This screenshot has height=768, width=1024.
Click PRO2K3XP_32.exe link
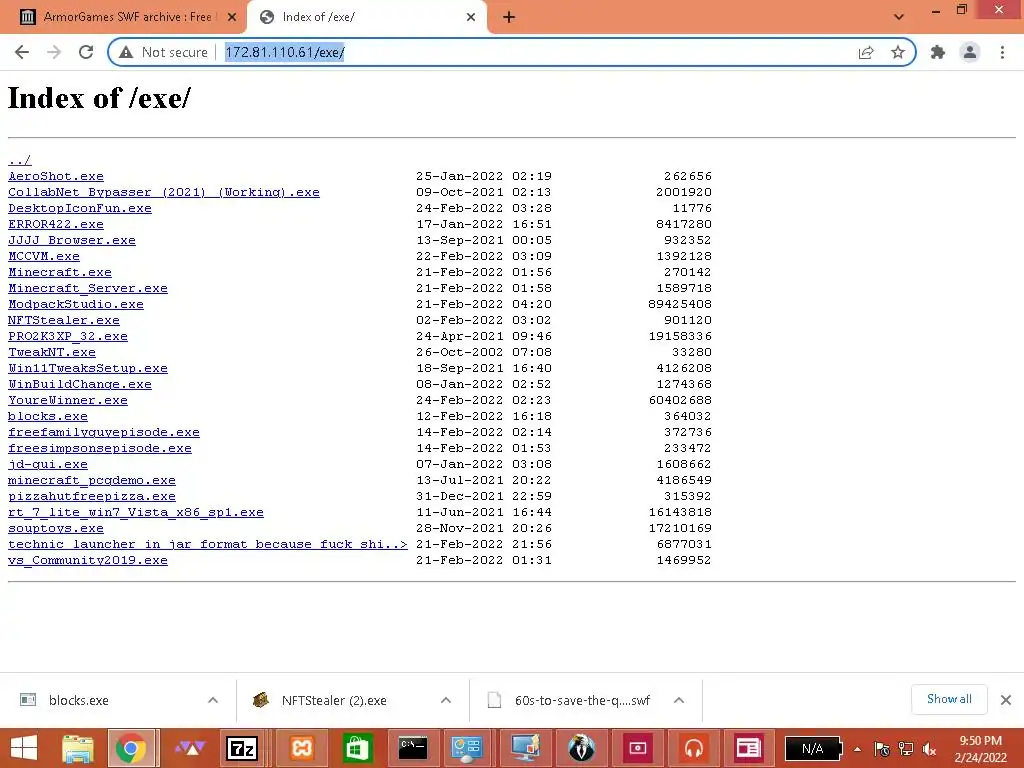click(68, 336)
